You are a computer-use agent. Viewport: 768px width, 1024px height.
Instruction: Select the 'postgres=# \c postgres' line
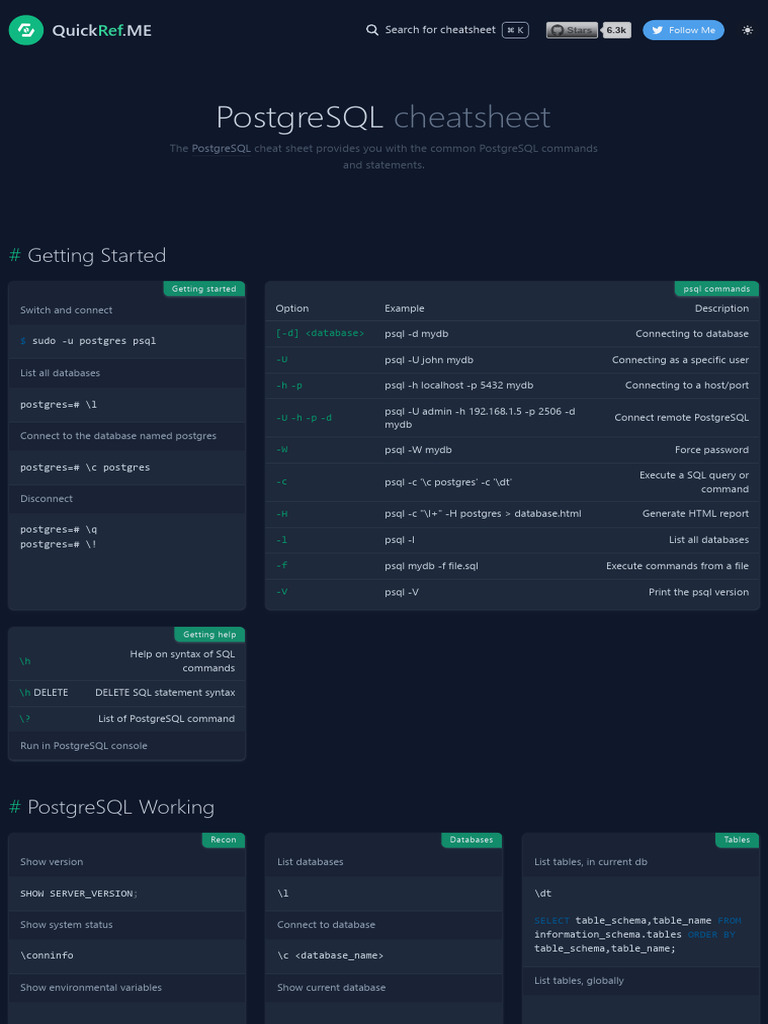(x=85, y=467)
